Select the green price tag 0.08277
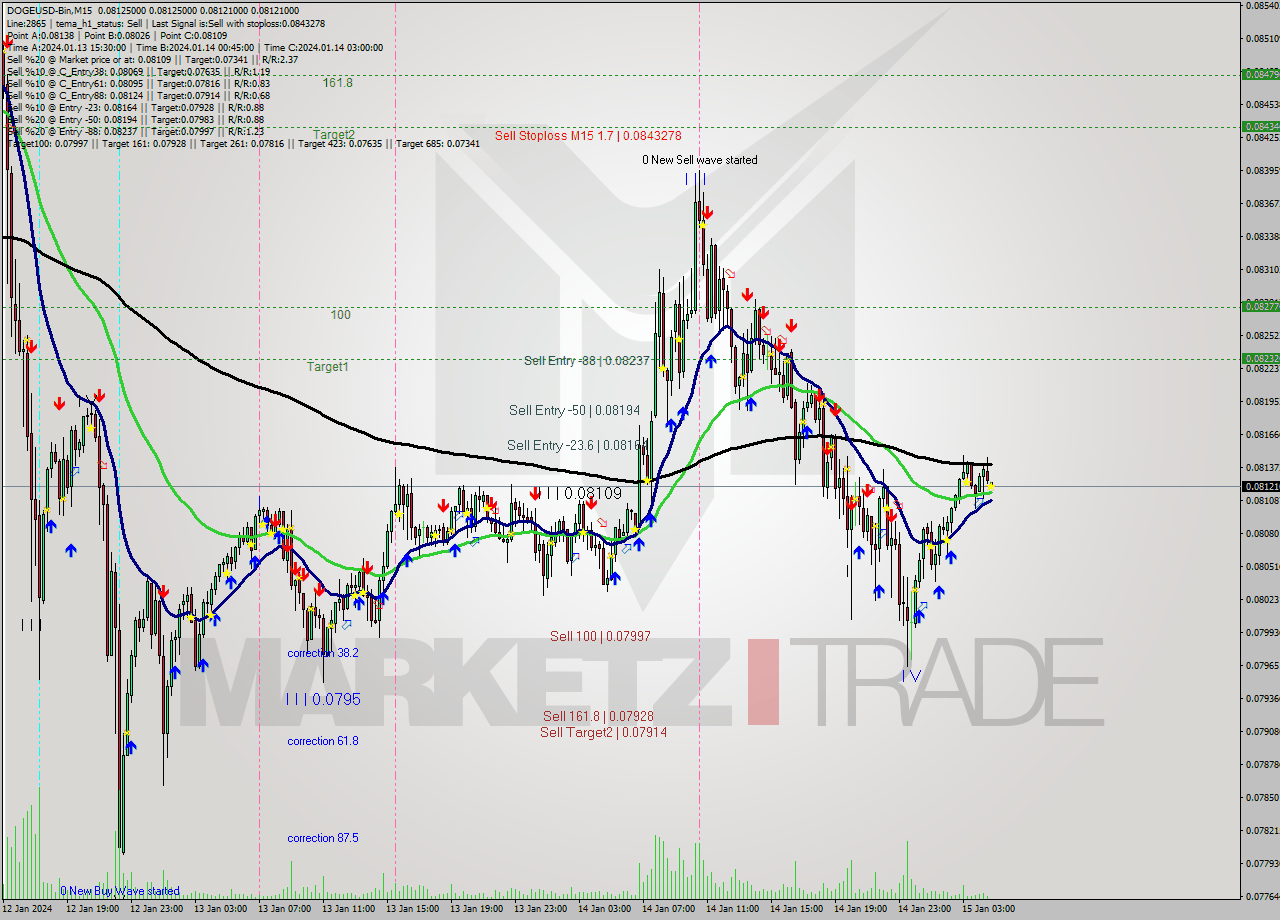This screenshot has width=1280, height=920. click(x=1259, y=306)
